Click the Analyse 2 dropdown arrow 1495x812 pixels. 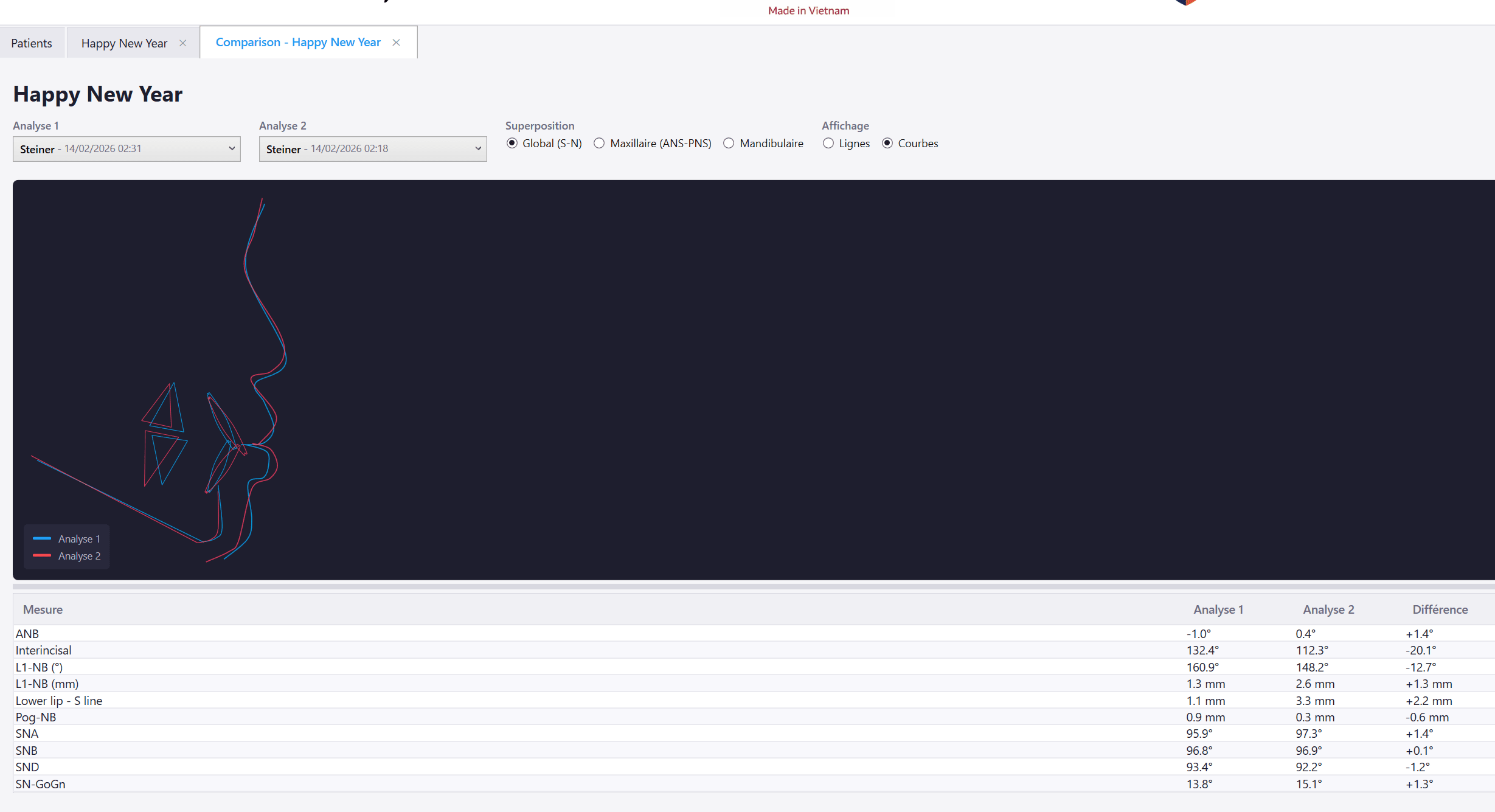[x=478, y=149]
